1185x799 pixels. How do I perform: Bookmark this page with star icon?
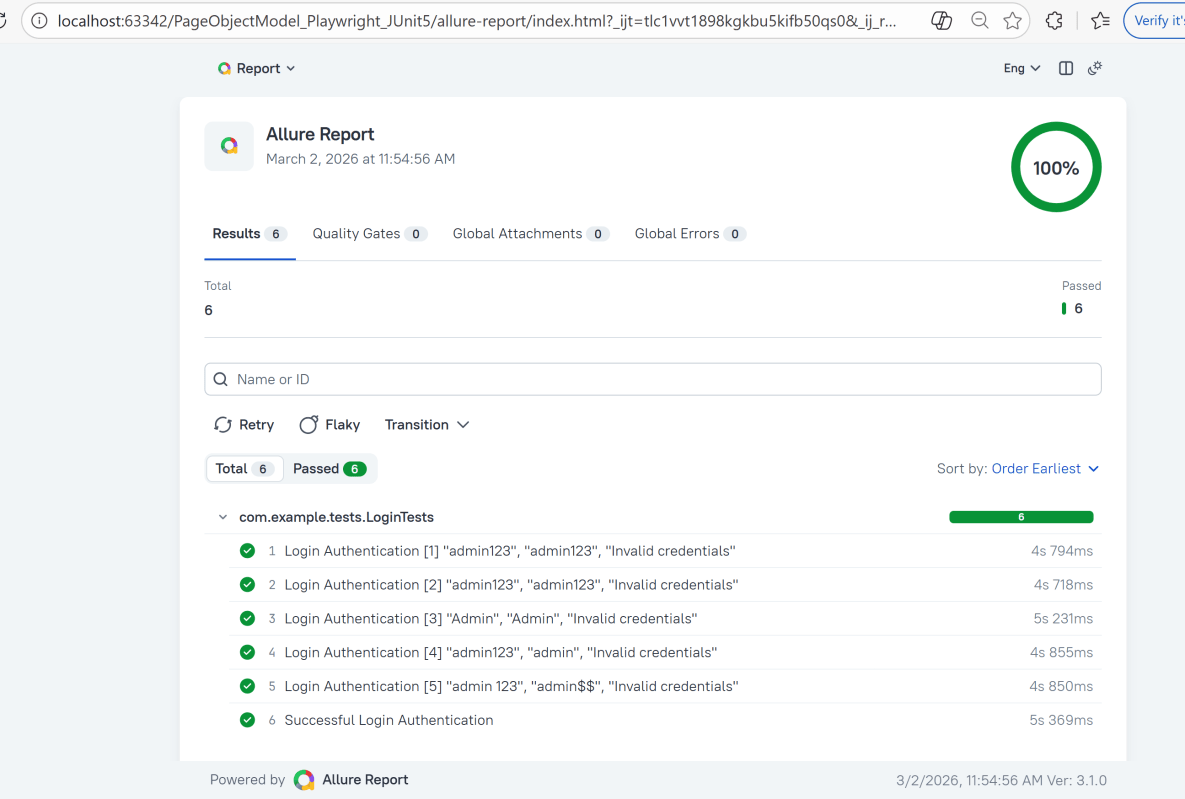pyautogui.click(x=1012, y=21)
